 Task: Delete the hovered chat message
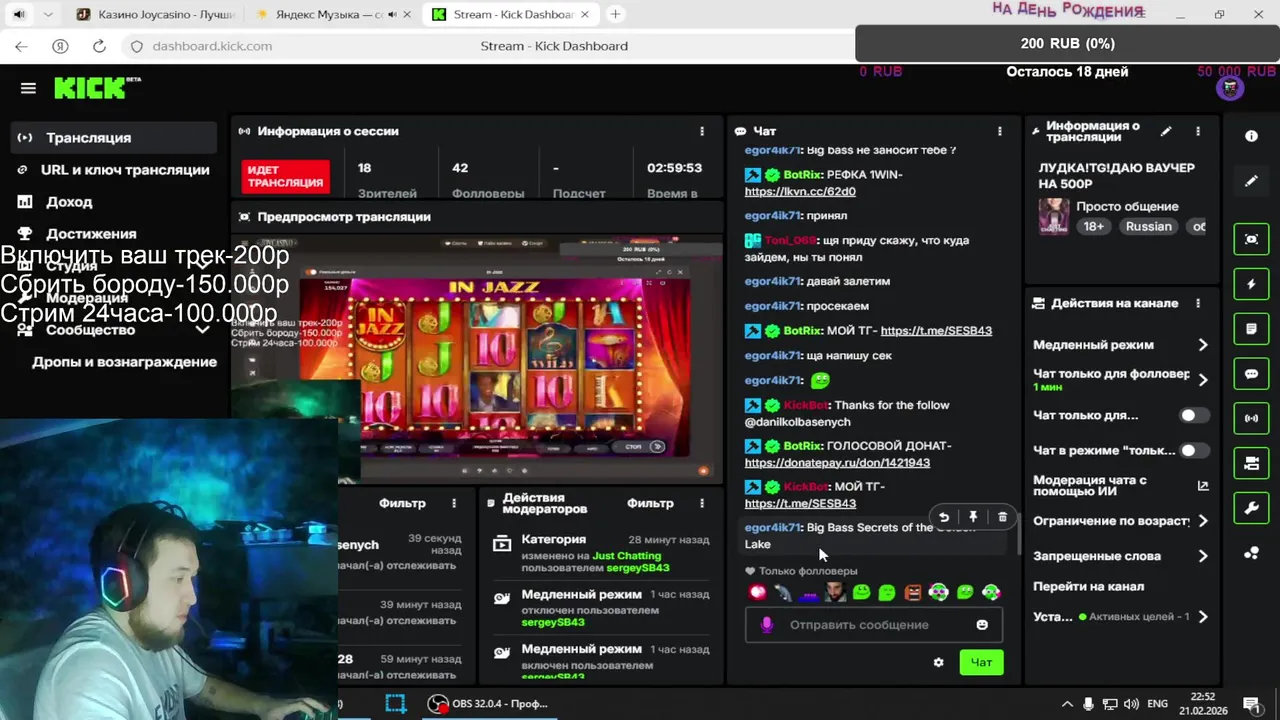(1002, 517)
